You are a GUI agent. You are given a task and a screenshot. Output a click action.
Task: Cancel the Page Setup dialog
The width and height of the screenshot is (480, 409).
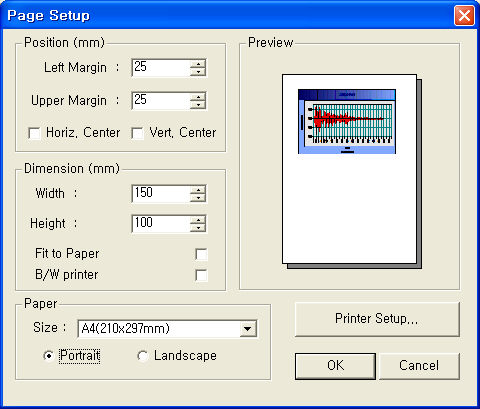point(419,366)
